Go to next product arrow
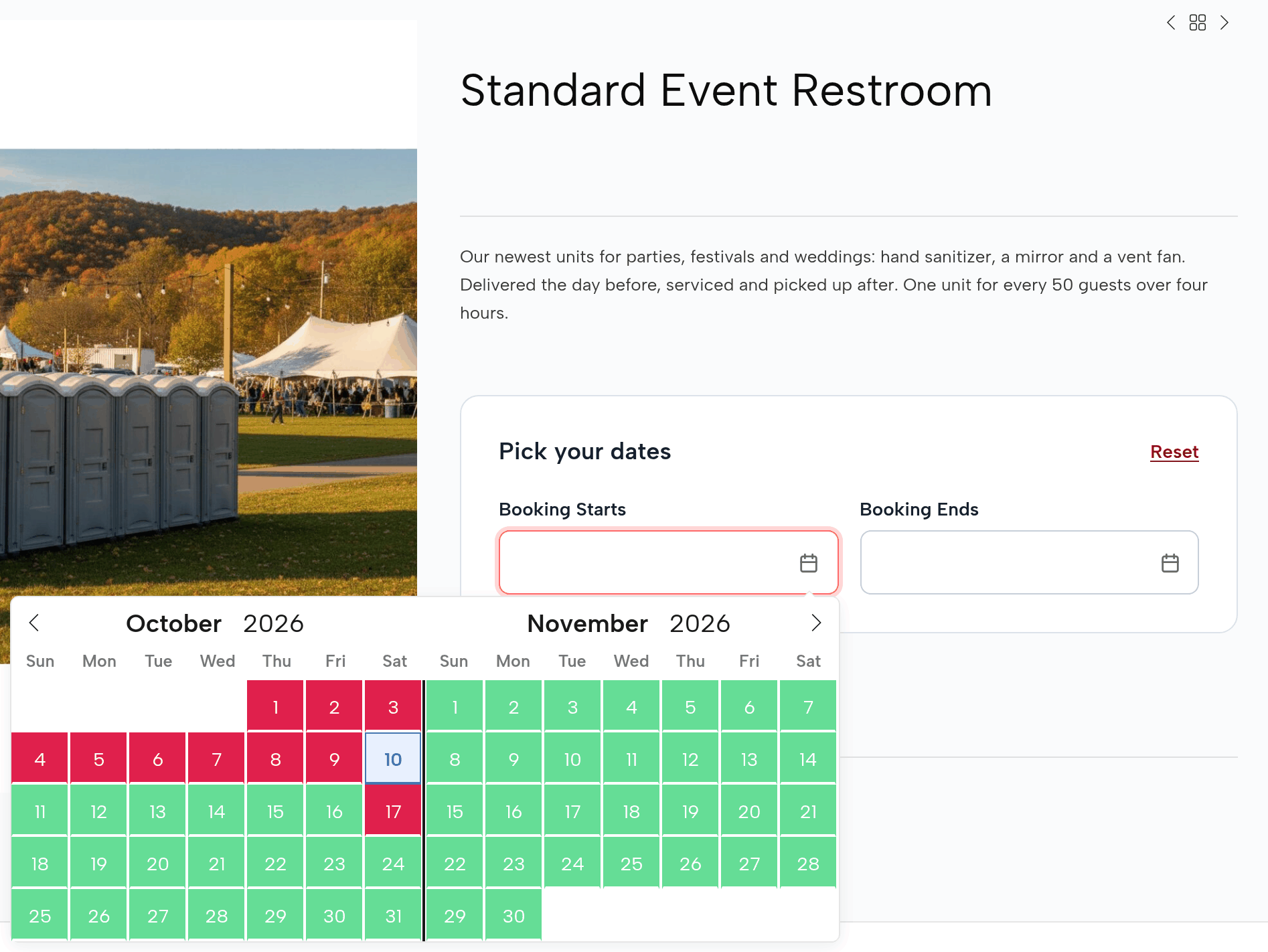Viewport: 1268px width, 952px height. tap(1224, 23)
